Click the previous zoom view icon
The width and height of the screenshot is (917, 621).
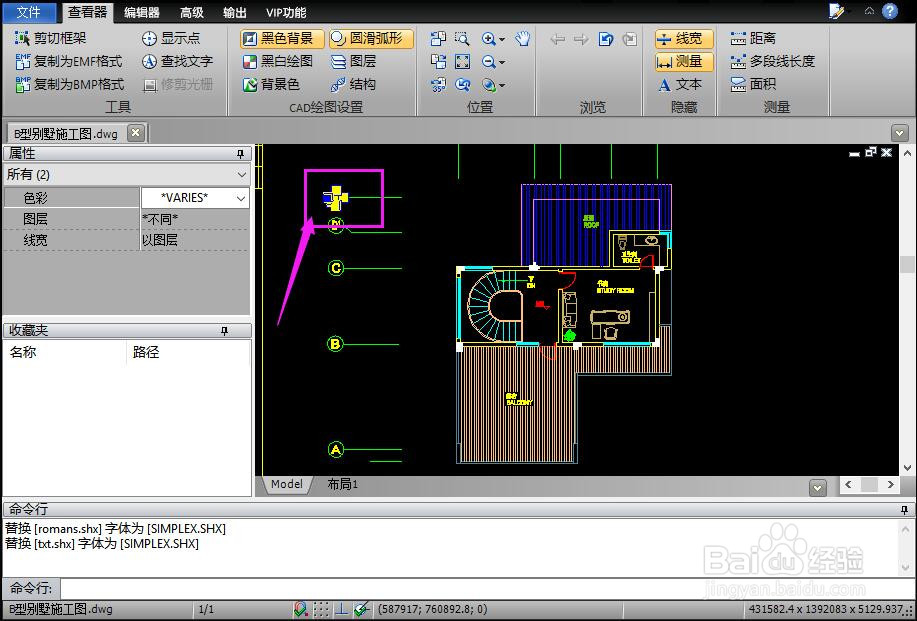tap(462, 85)
